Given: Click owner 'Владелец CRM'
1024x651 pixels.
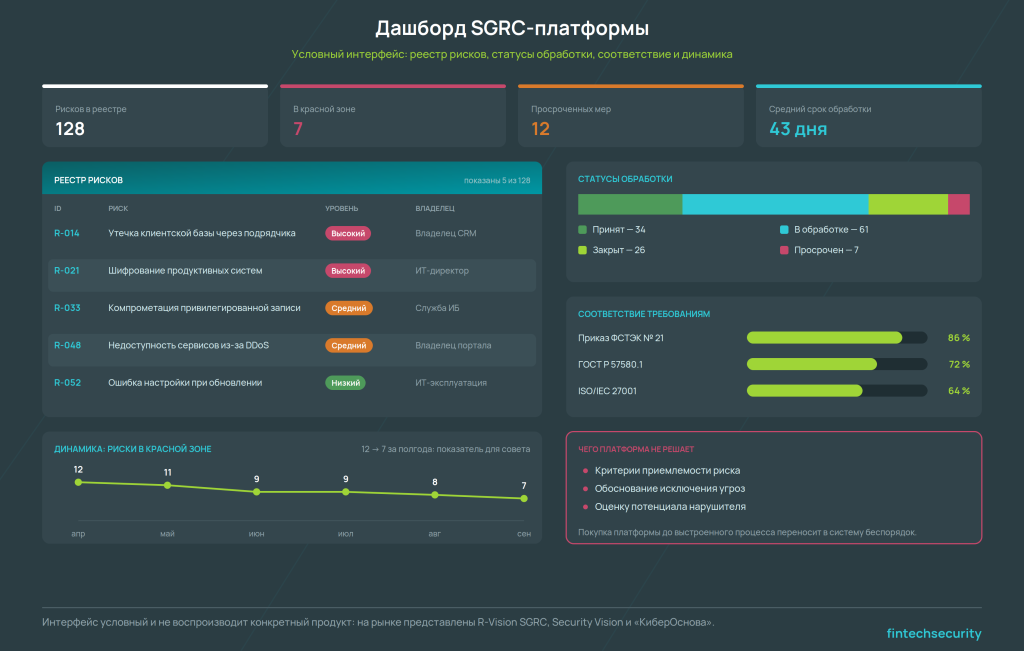Looking at the screenshot, I should click(446, 233).
